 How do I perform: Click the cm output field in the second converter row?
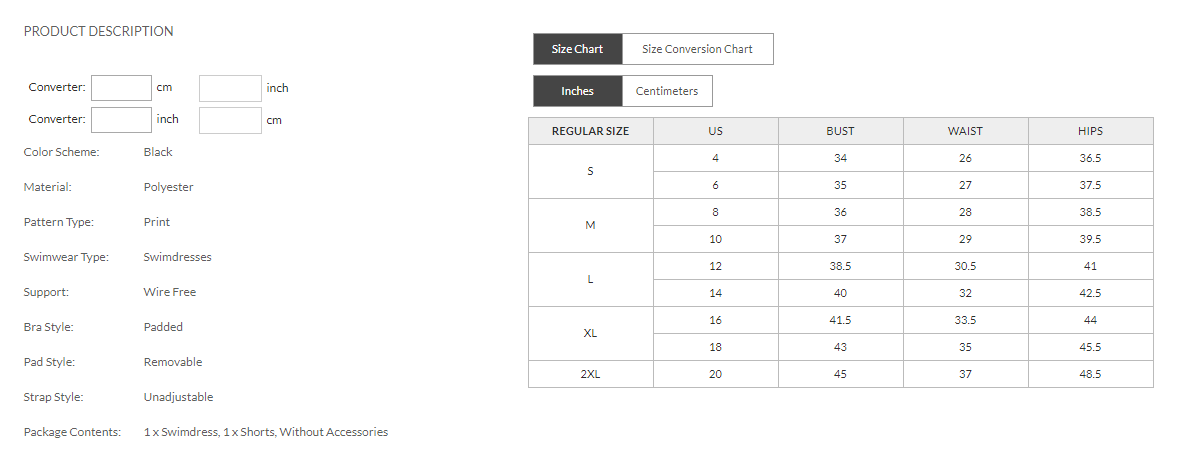[230, 120]
